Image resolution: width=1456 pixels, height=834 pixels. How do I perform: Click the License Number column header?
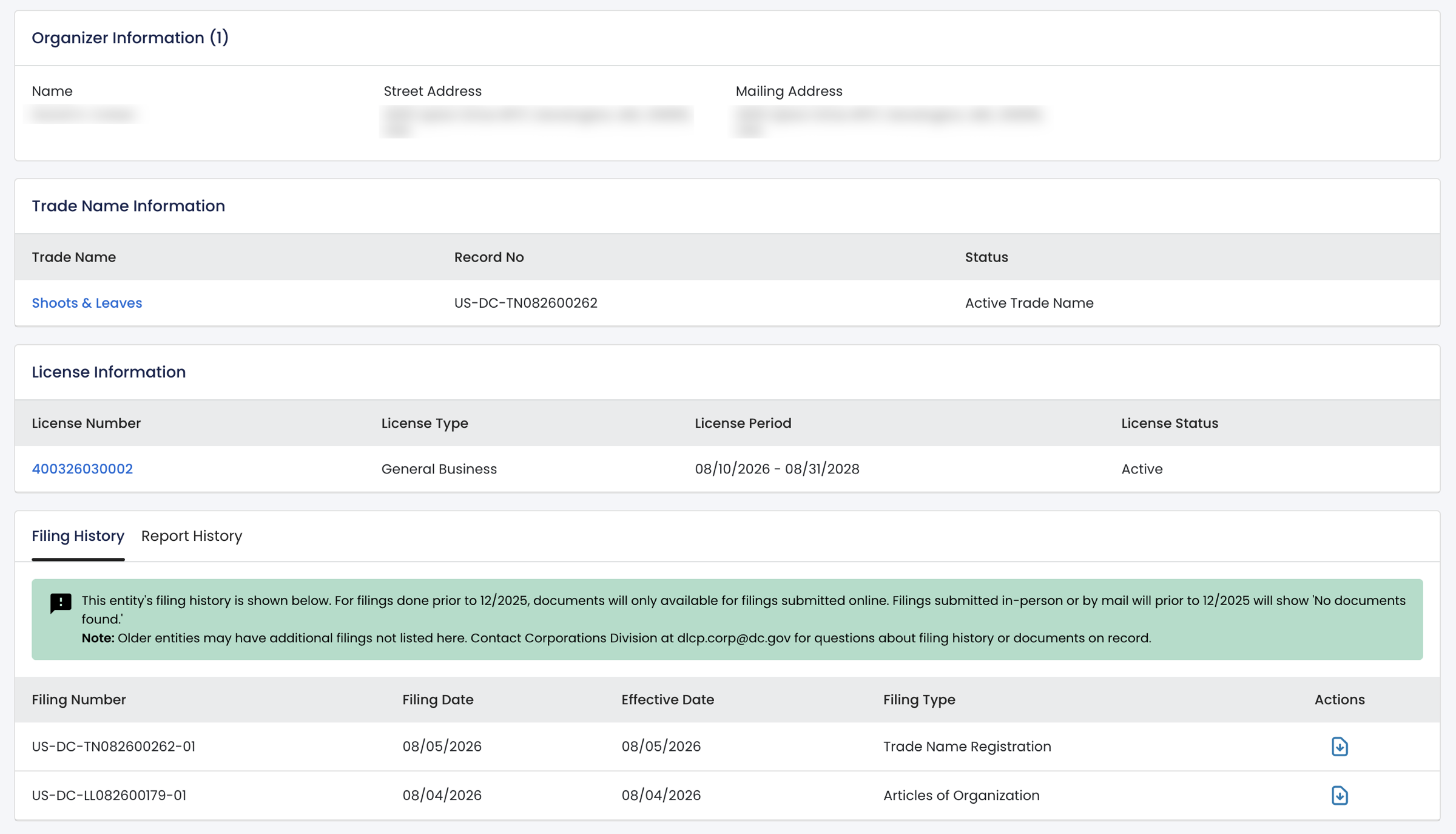point(86,423)
